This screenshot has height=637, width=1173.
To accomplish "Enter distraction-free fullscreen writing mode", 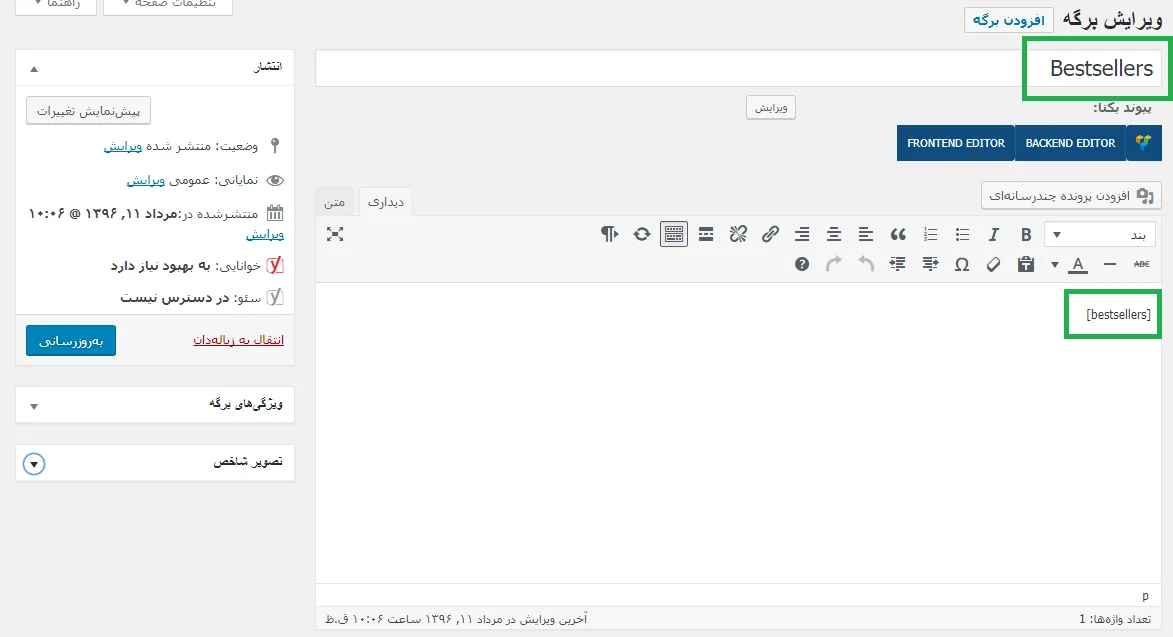I will pyautogui.click(x=335, y=234).
